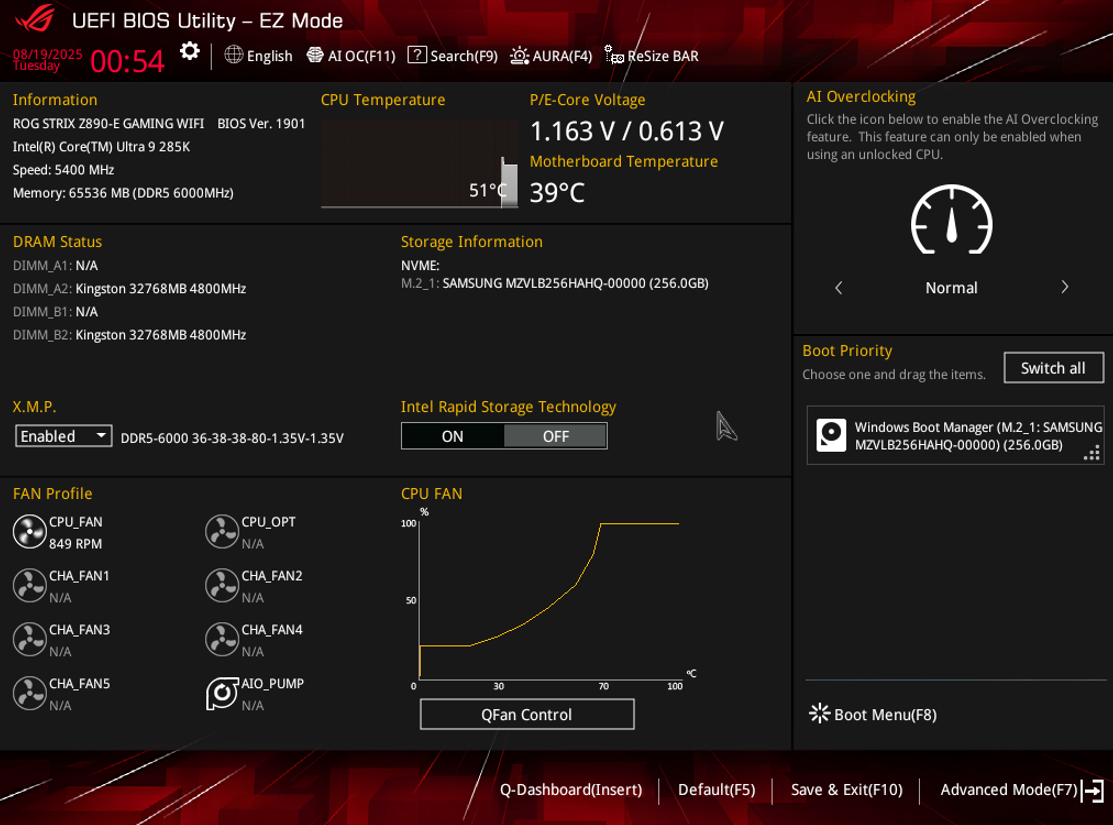
Task: Turn Intel Rapid Storage Technology ON
Action: coord(452,436)
